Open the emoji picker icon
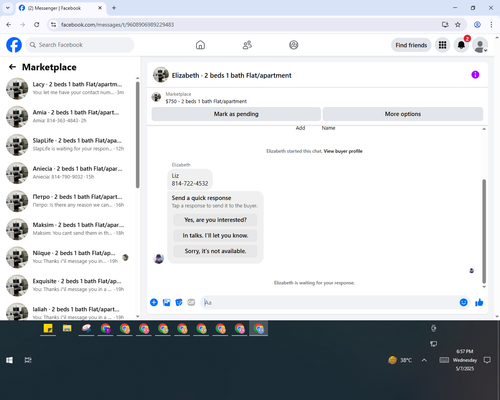 tap(463, 302)
